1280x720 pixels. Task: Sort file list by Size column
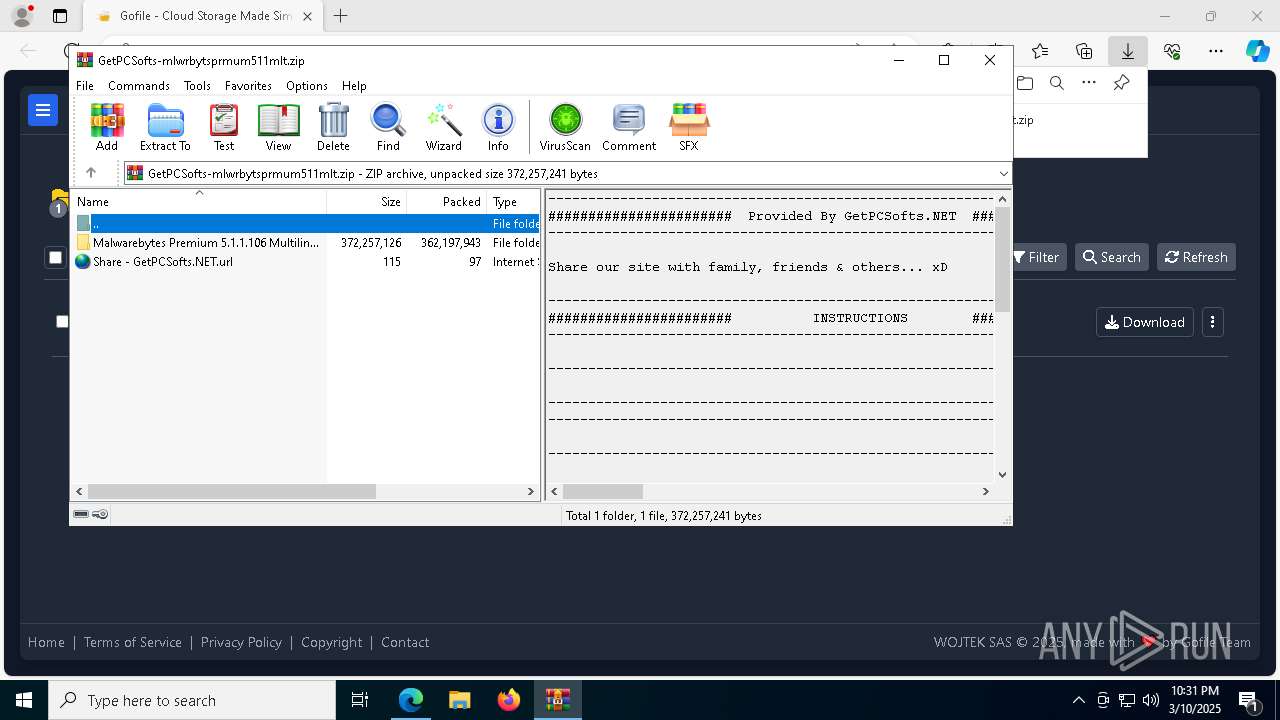pos(366,201)
